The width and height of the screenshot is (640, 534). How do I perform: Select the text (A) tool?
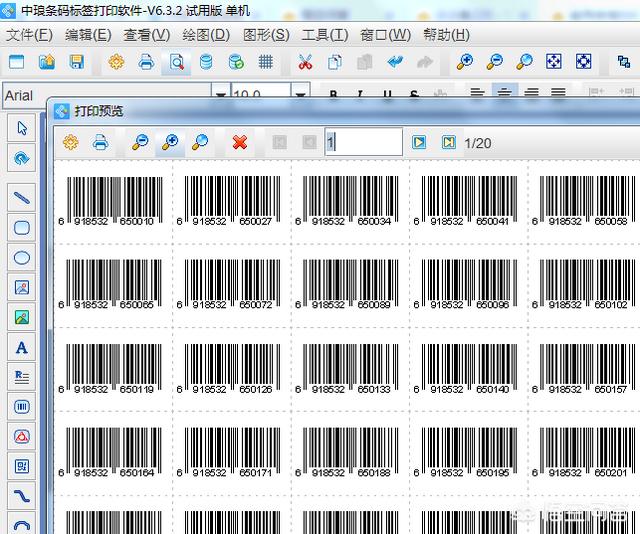click(x=21, y=347)
